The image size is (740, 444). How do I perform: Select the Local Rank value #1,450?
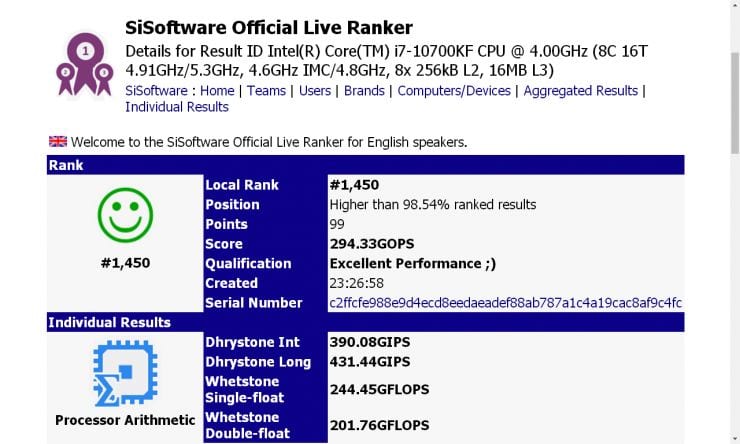coord(354,185)
